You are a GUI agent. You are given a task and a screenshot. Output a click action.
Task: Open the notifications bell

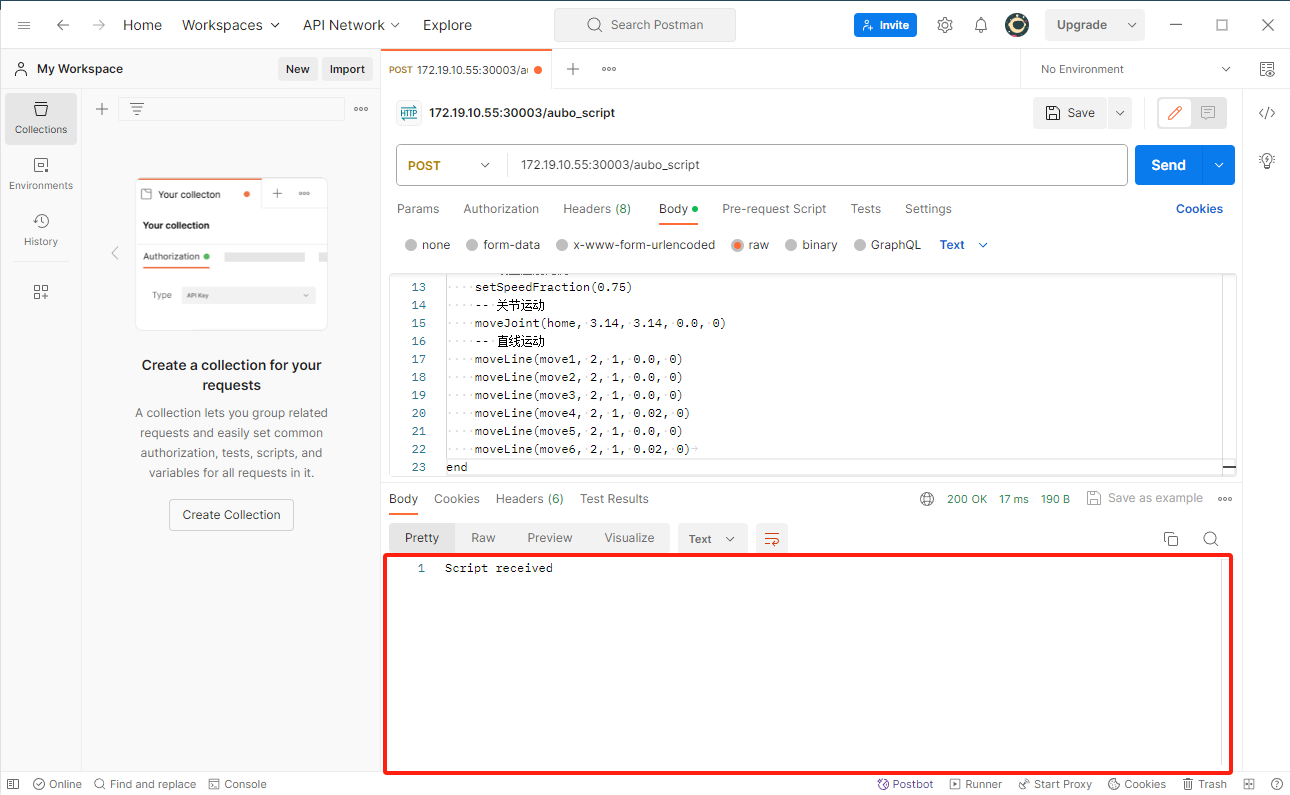981,25
